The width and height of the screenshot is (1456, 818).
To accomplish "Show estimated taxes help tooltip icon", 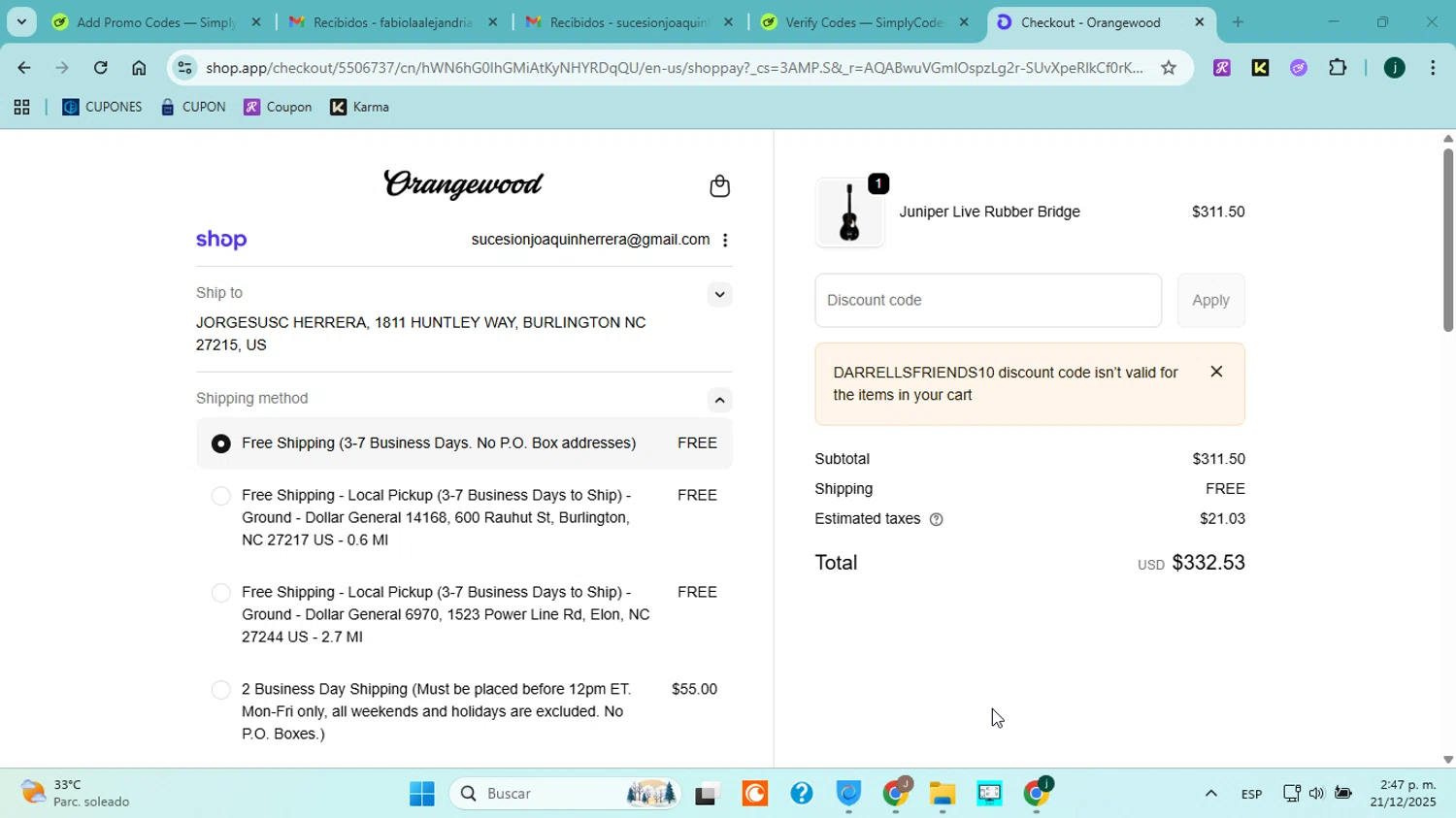I will coord(936,519).
